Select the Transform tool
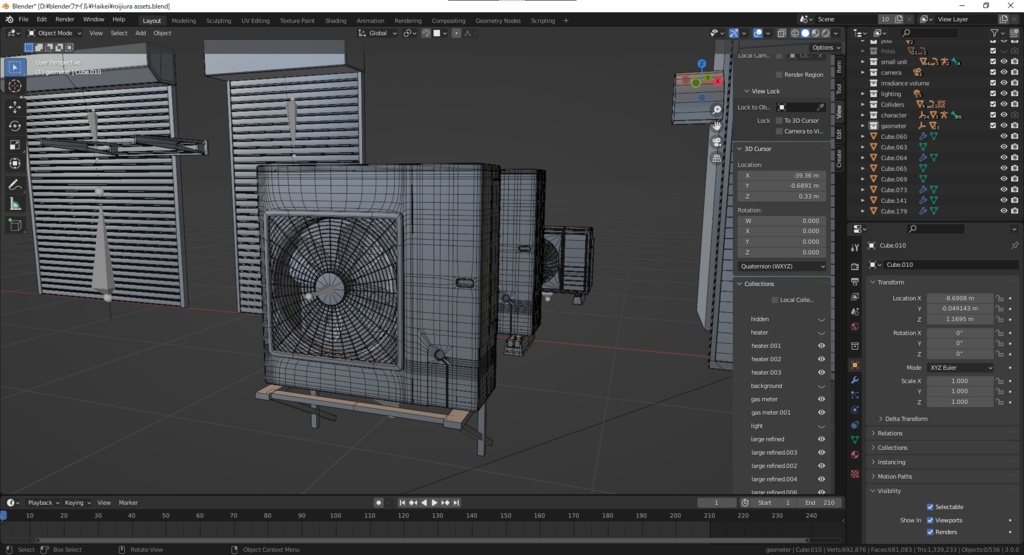 coord(14,163)
